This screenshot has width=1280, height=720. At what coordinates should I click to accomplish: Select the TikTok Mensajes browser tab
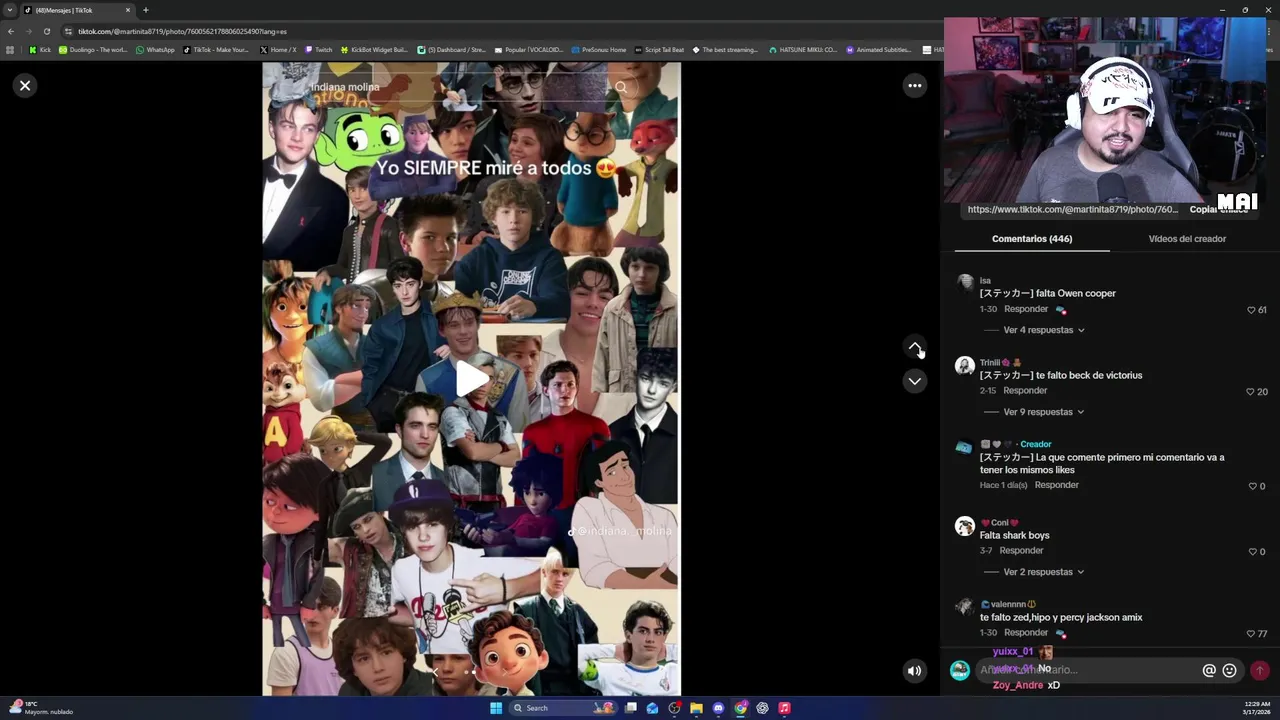pyautogui.click(x=75, y=10)
